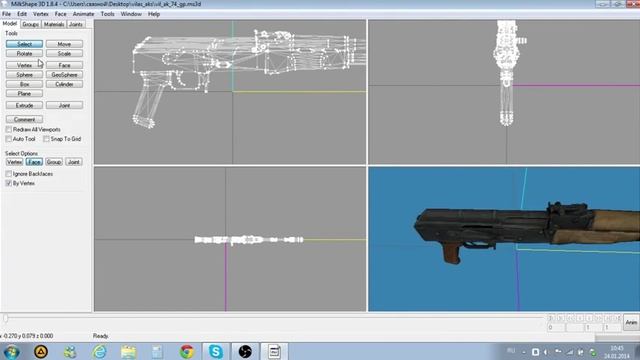The width and height of the screenshot is (640, 360).
Task: Click the side-view wireframe rifle viewport
Action: click(230, 92)
